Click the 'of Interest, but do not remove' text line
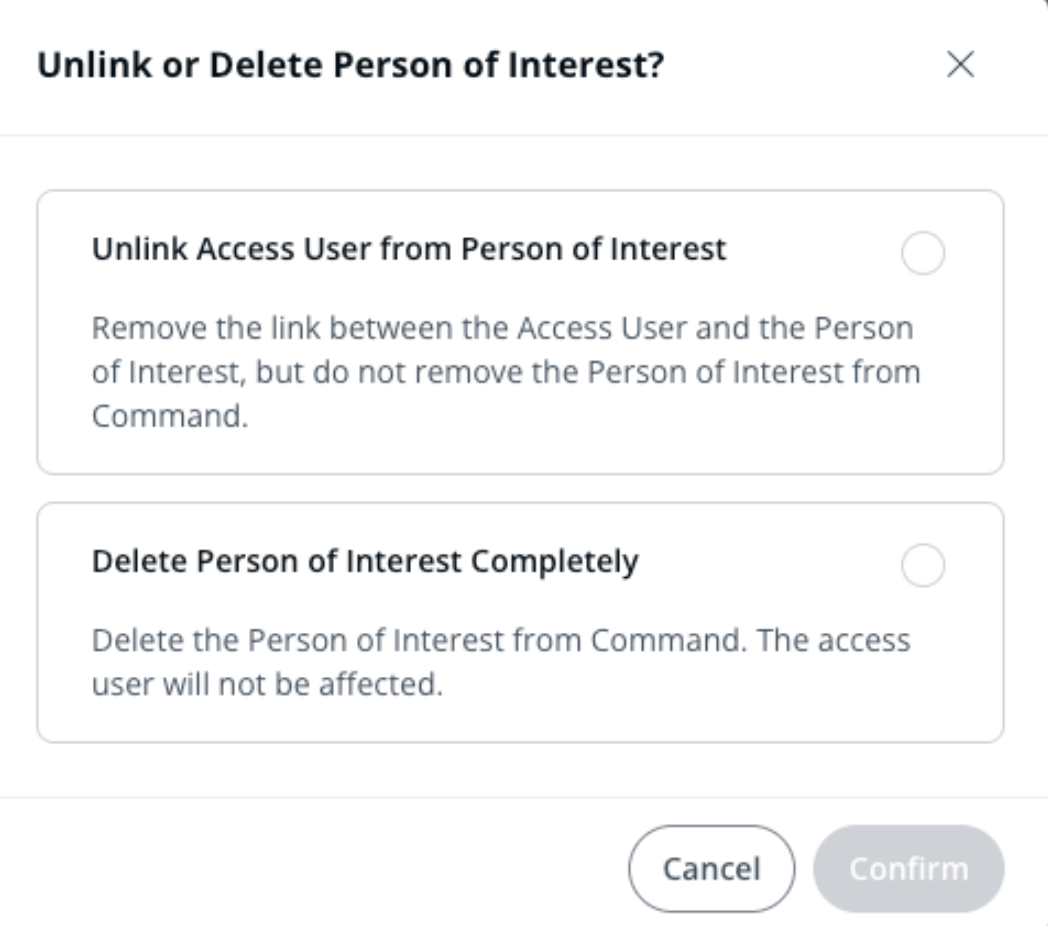The image size is (1048, 926). click(x=505, y=372)
